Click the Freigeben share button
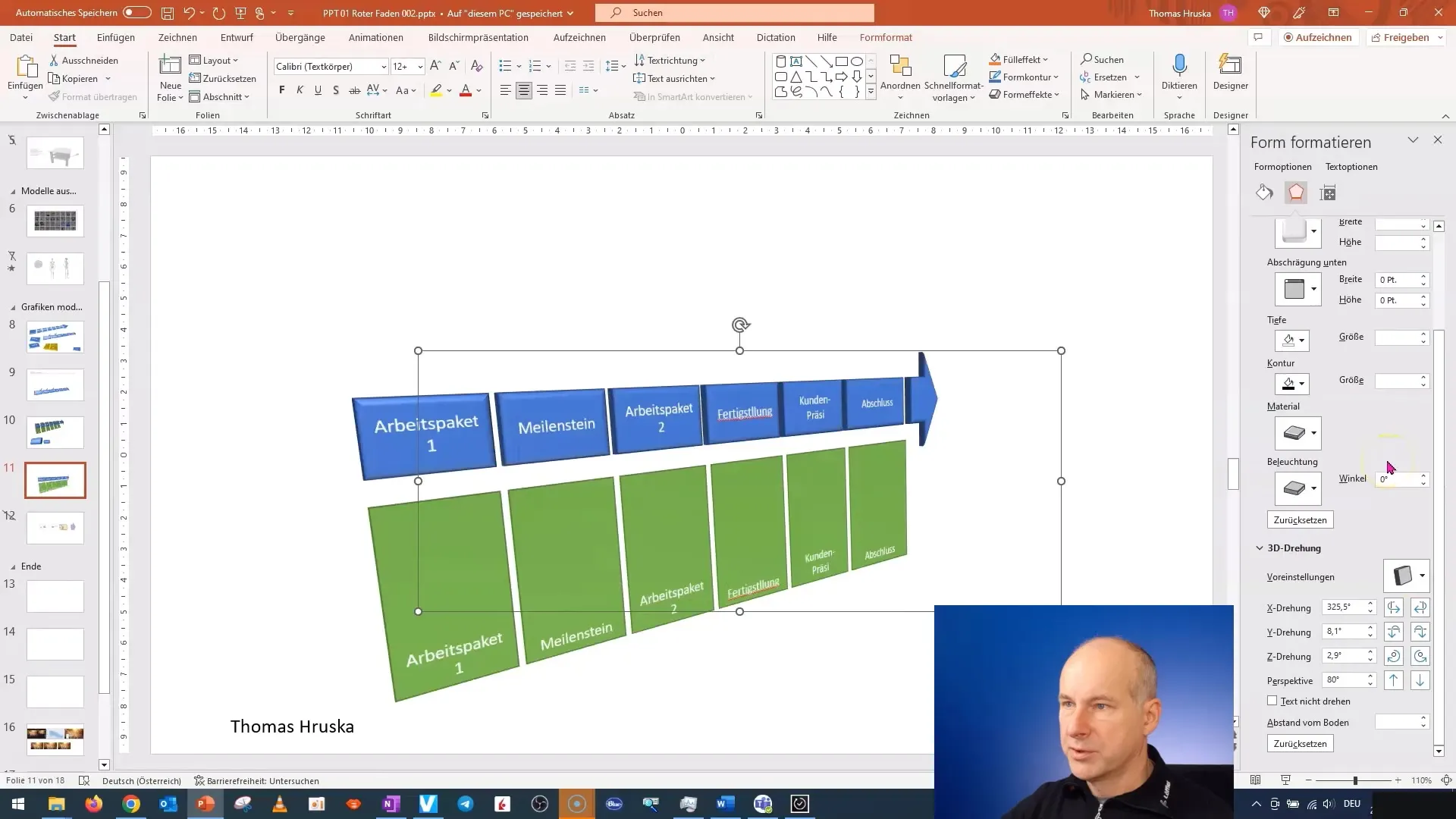The height and width of the screenshot is (819, 1456). [x=1407, y=37]
